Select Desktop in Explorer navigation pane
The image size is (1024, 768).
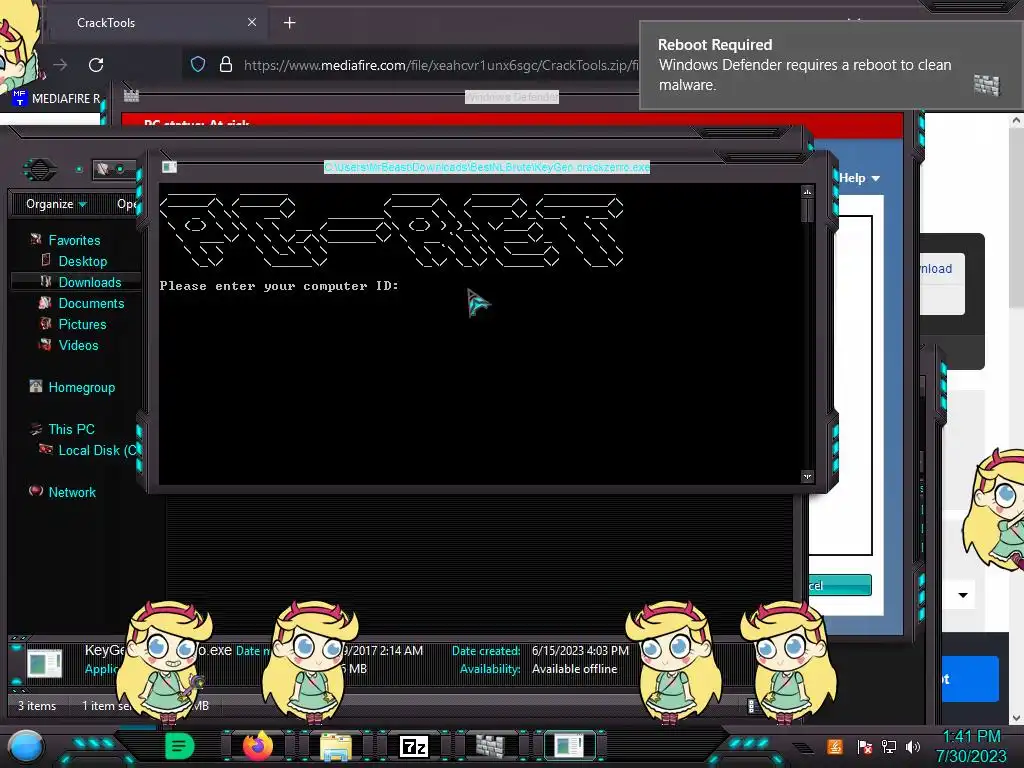pyautogui.click(x=83, y=261)
